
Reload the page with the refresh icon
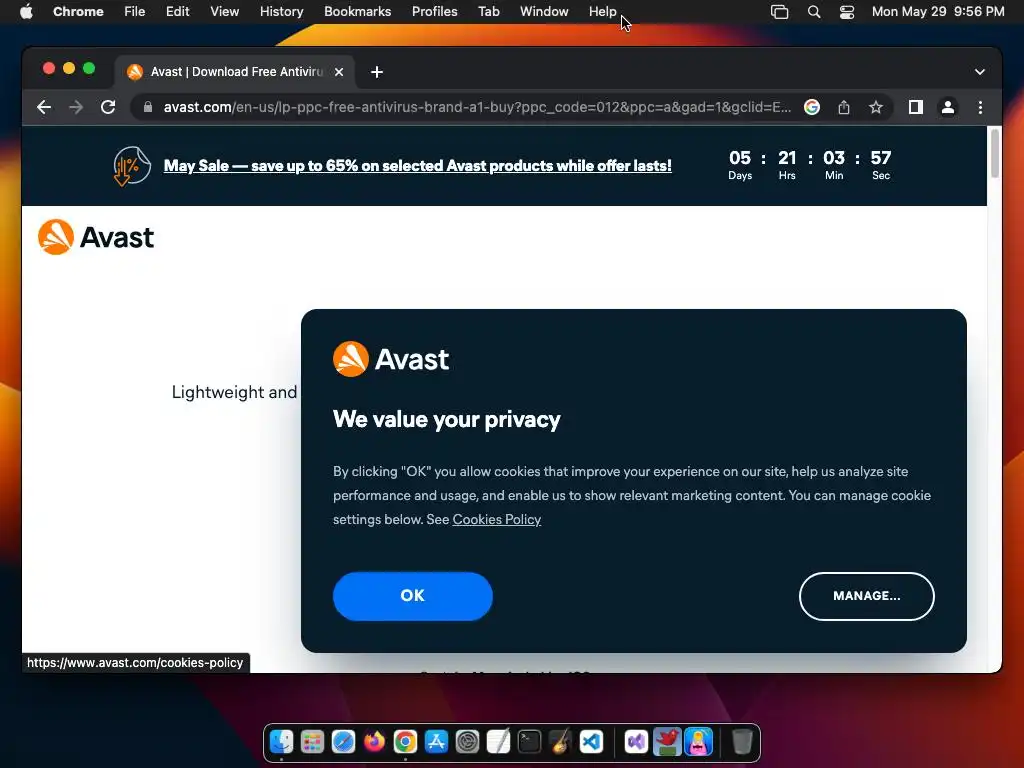[x=108, y=107]
